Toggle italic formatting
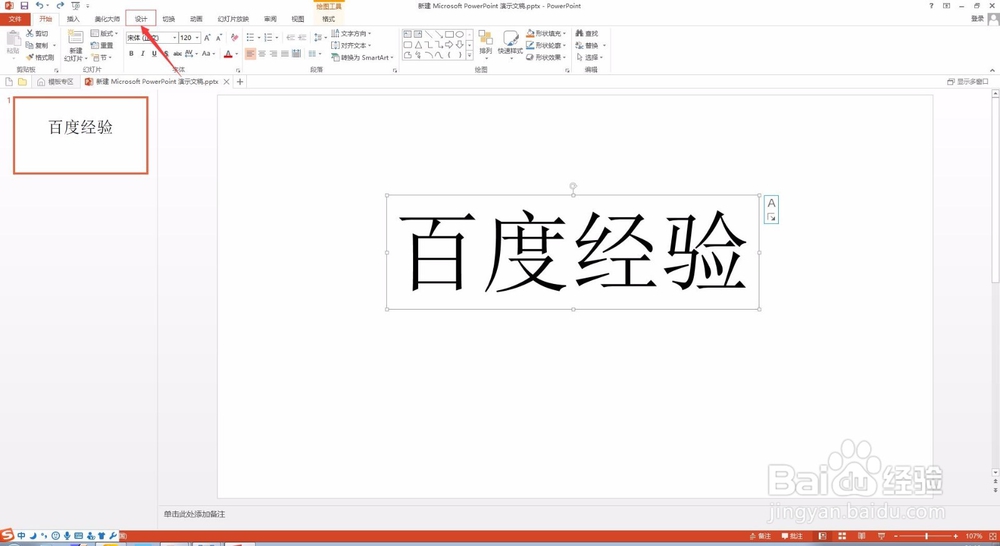Viewport: 1000px width, 546px height. (143, 54)
